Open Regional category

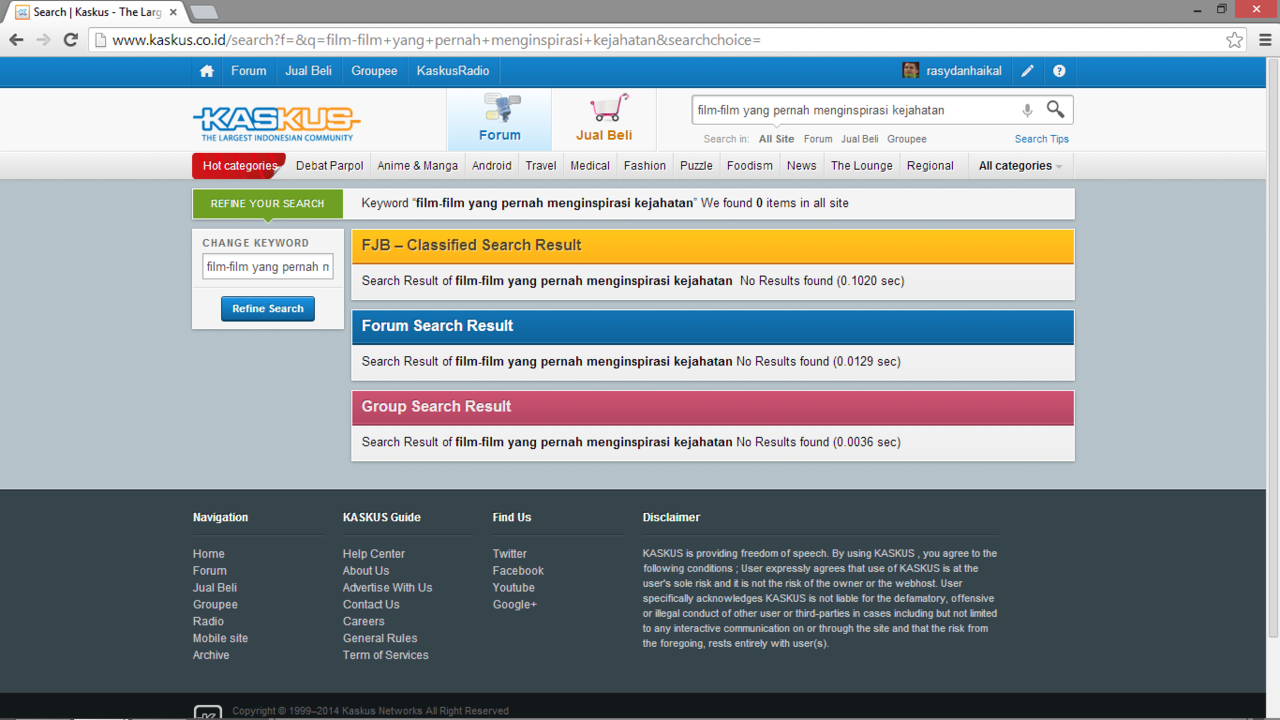tap(930, 166)
